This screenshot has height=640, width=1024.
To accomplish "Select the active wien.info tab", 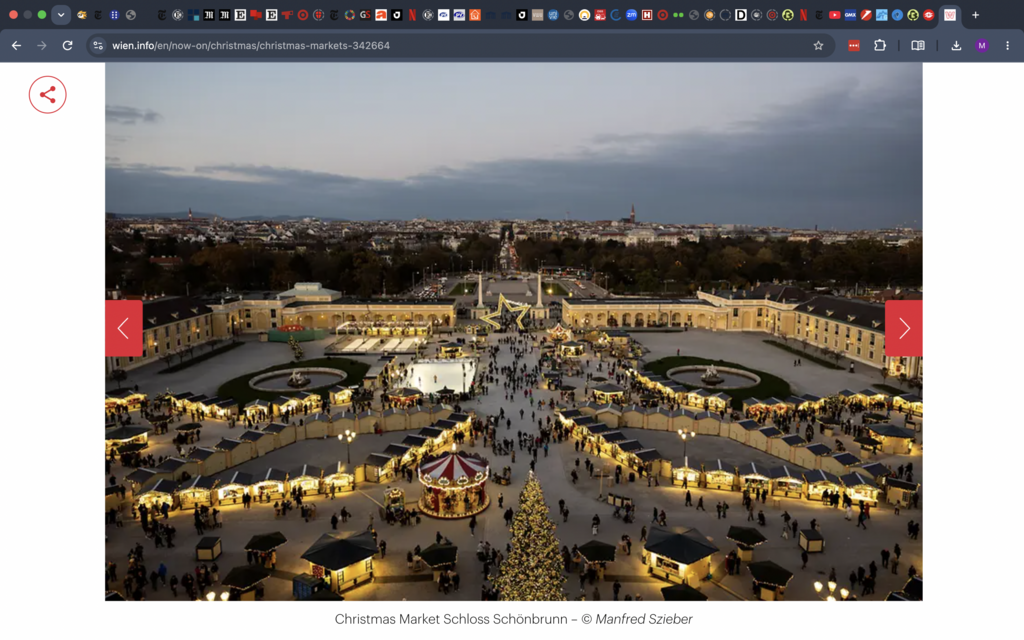I will [950, 14].
